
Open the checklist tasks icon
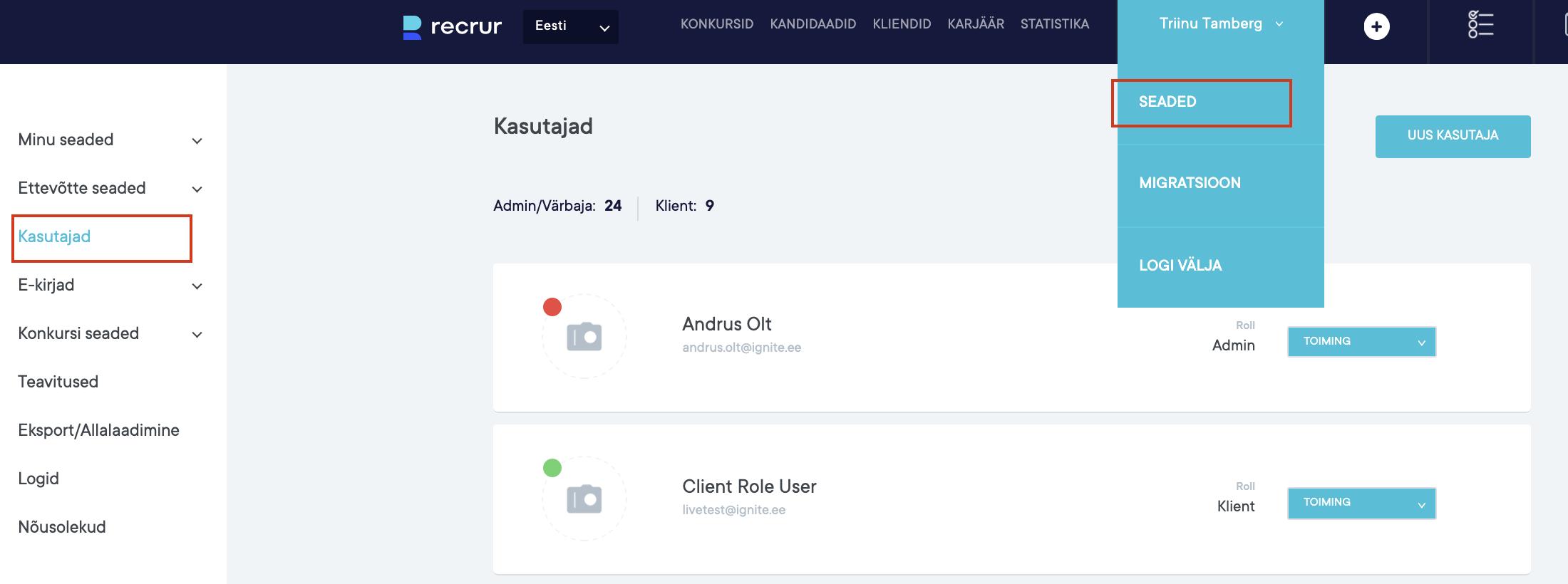[1480, 25]
